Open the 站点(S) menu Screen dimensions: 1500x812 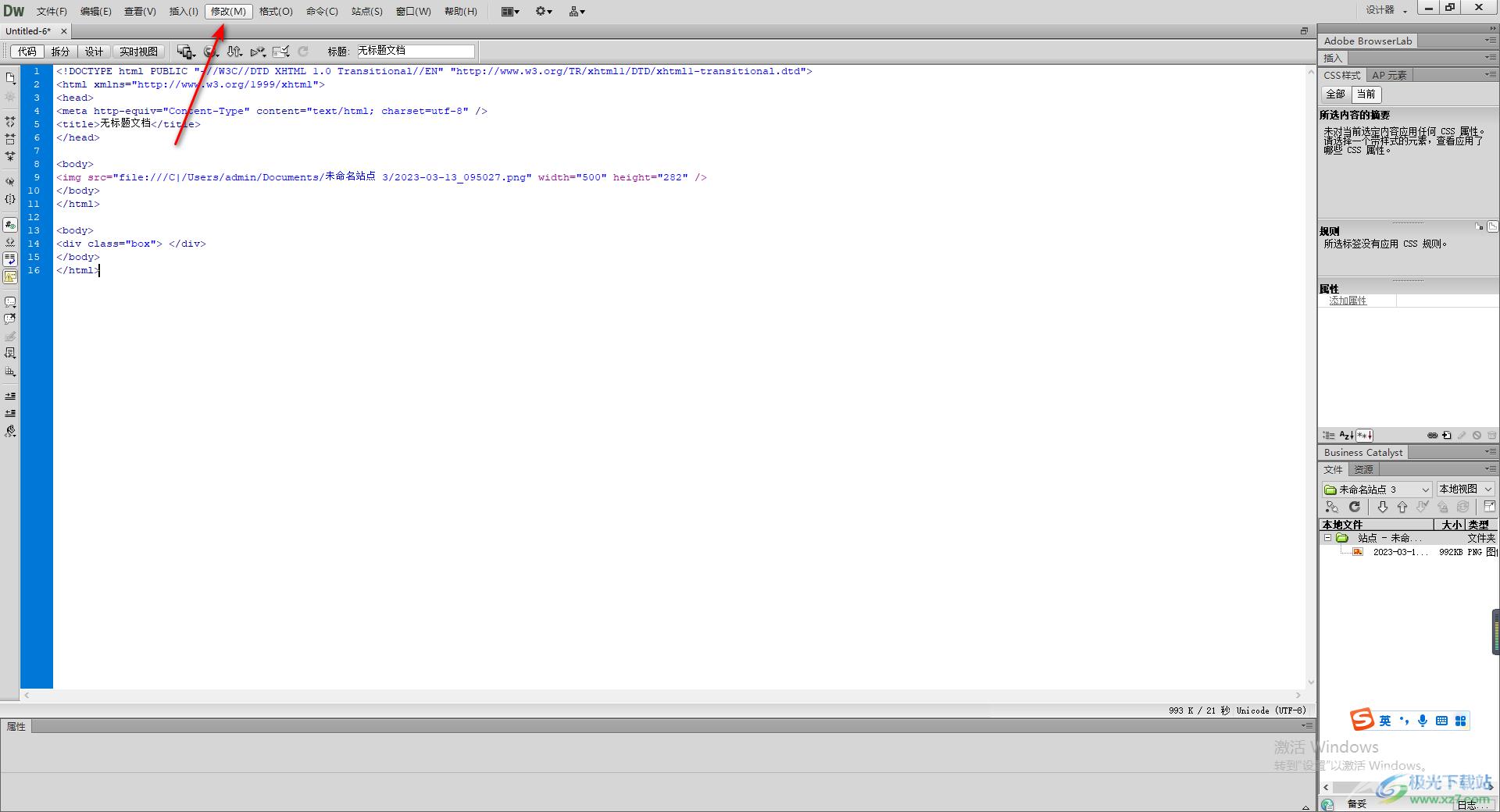coord(366,11)
